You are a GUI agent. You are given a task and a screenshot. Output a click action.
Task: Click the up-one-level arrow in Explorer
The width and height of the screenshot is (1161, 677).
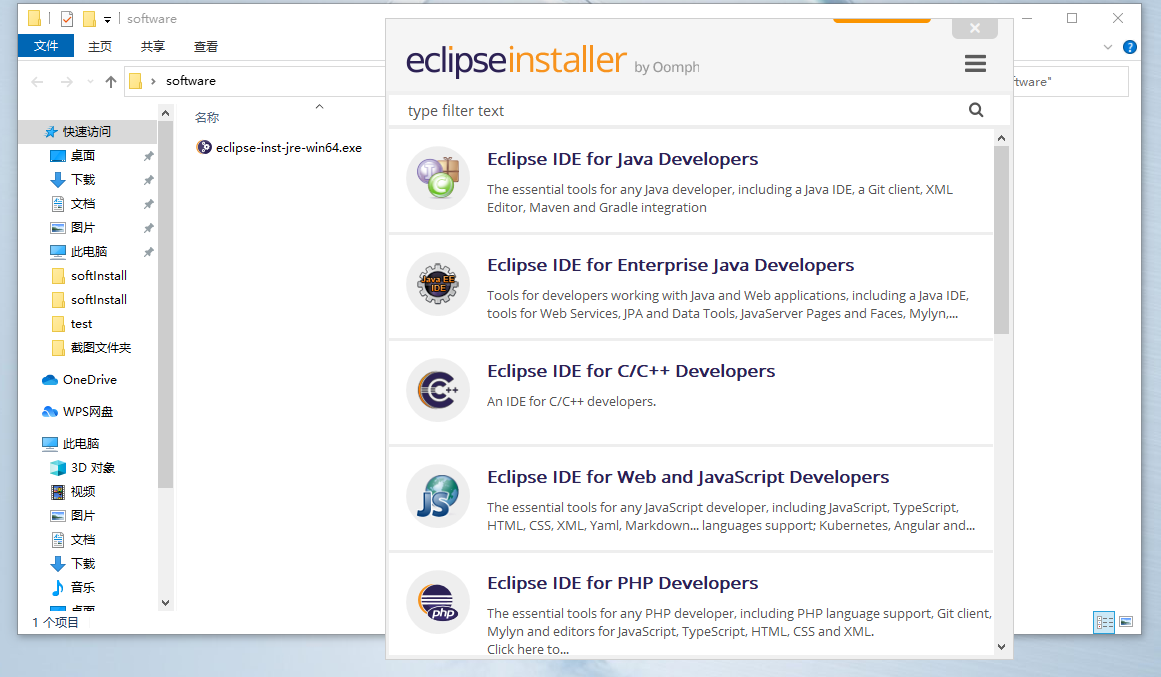pos(111,81)
